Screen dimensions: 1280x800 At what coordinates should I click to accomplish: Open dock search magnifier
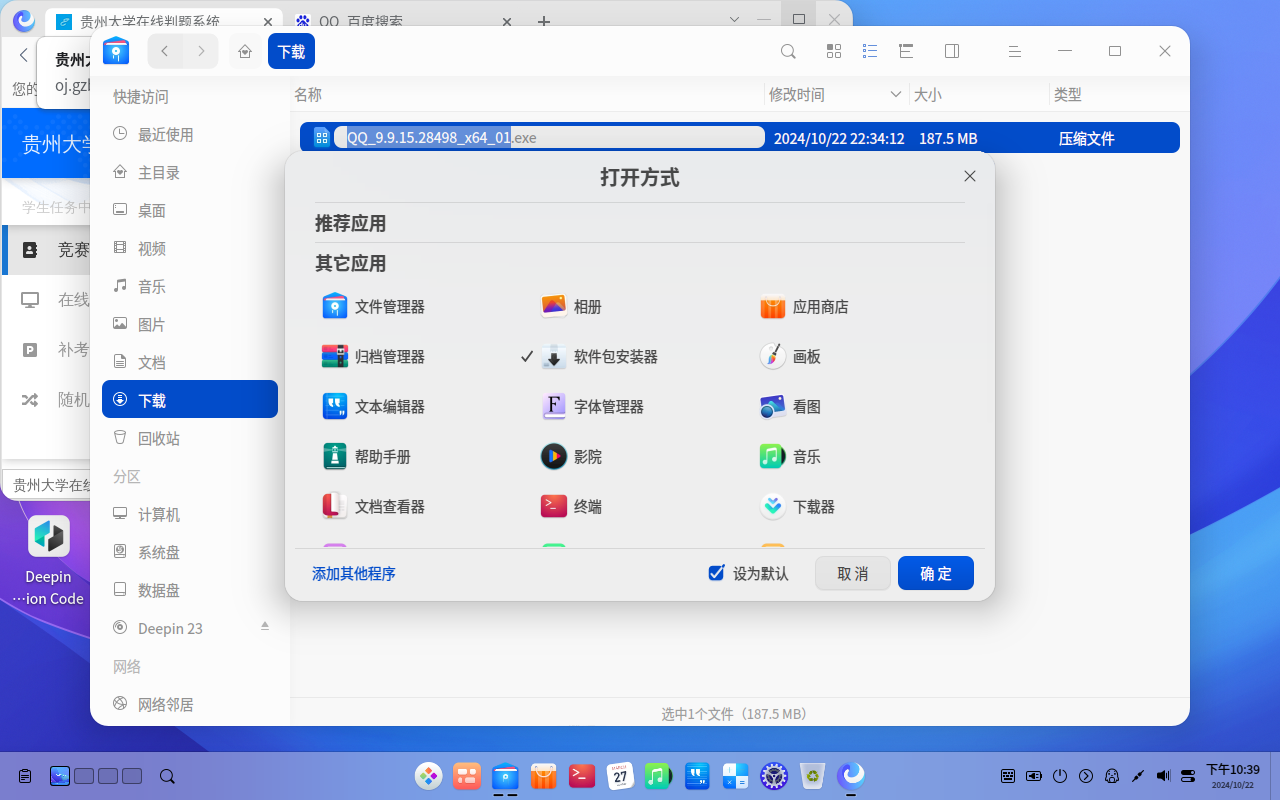click(167, 775)
